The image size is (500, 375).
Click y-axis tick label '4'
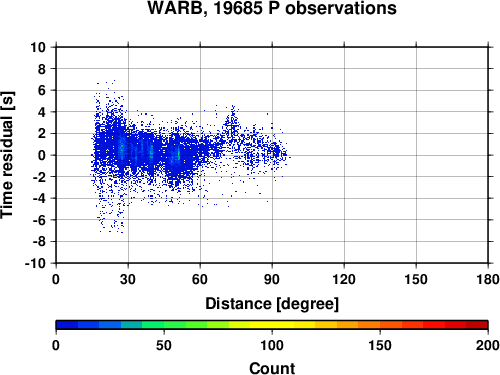click(42, 112)
